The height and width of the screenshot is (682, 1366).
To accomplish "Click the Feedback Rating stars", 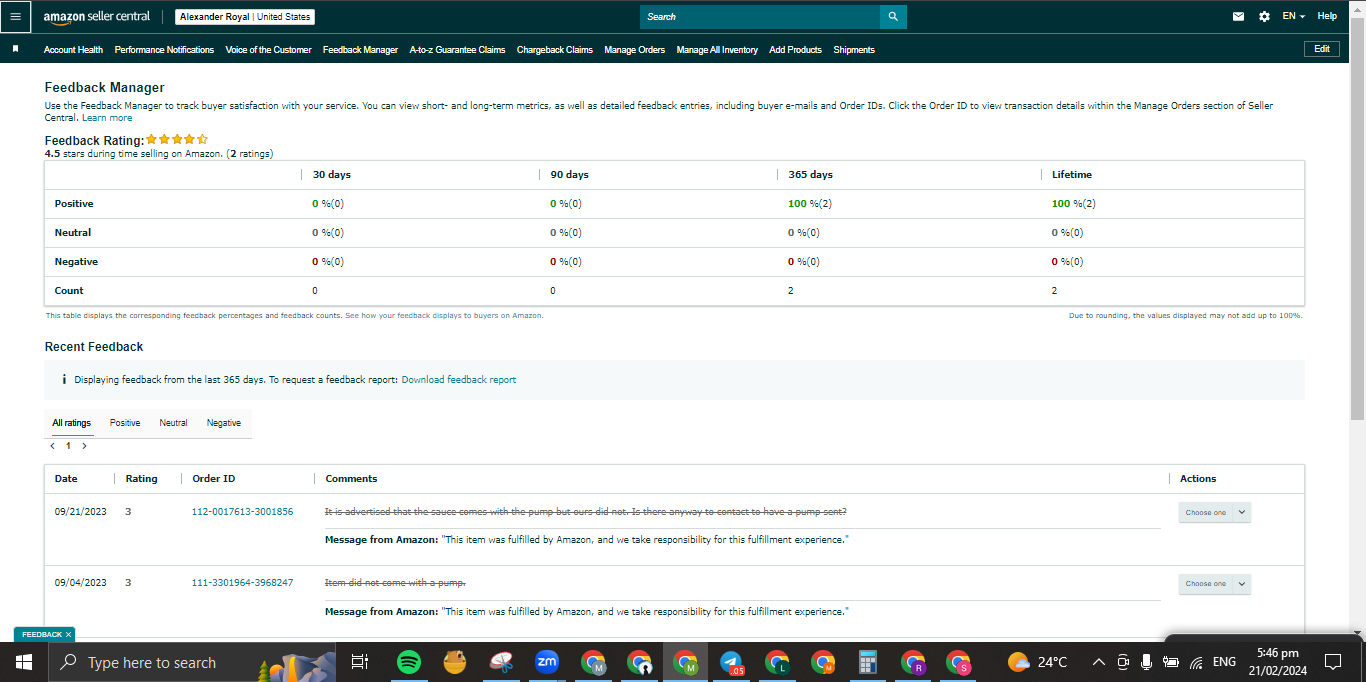I will [x=177, y=140].
